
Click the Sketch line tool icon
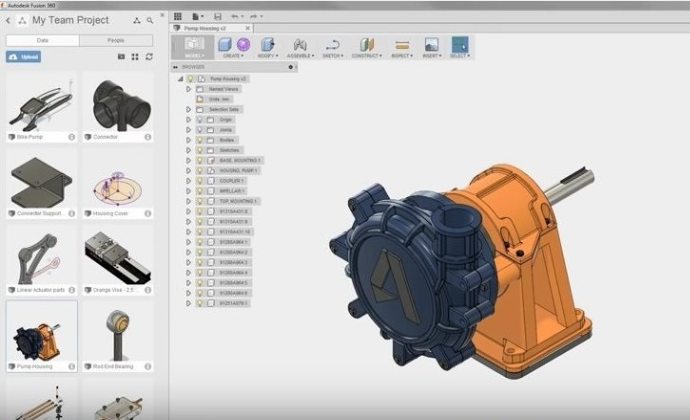(333, 44)
